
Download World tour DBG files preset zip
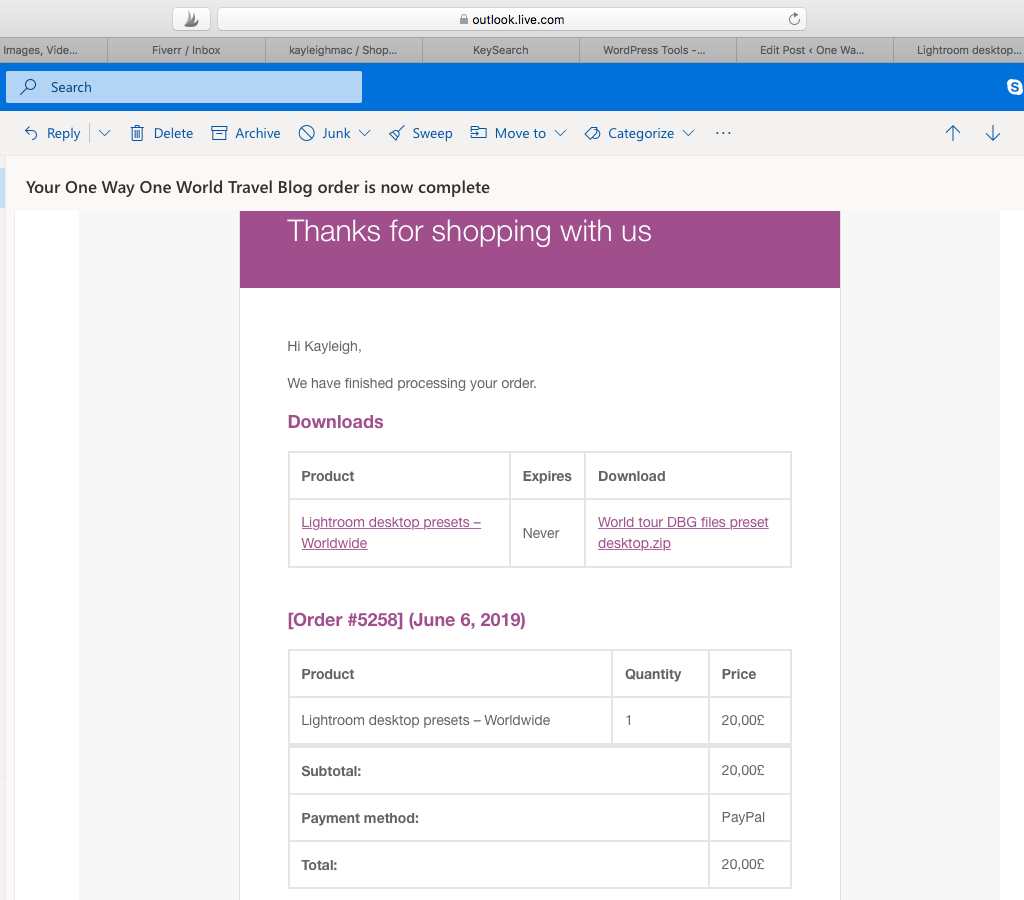683,533
